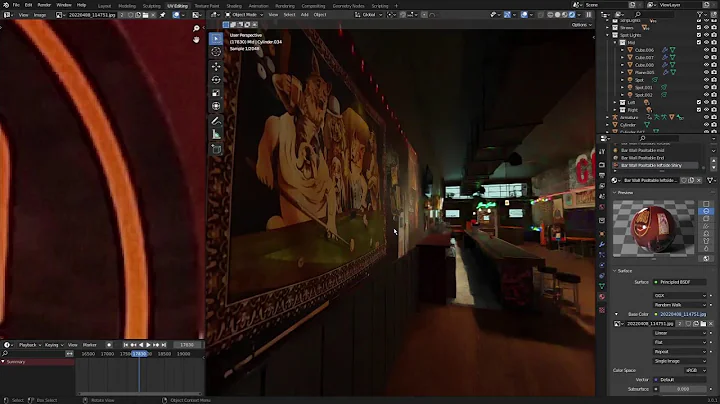The image size is (720, 404).
Task: Open the Render menu
Action: click(x=44, y=5)
